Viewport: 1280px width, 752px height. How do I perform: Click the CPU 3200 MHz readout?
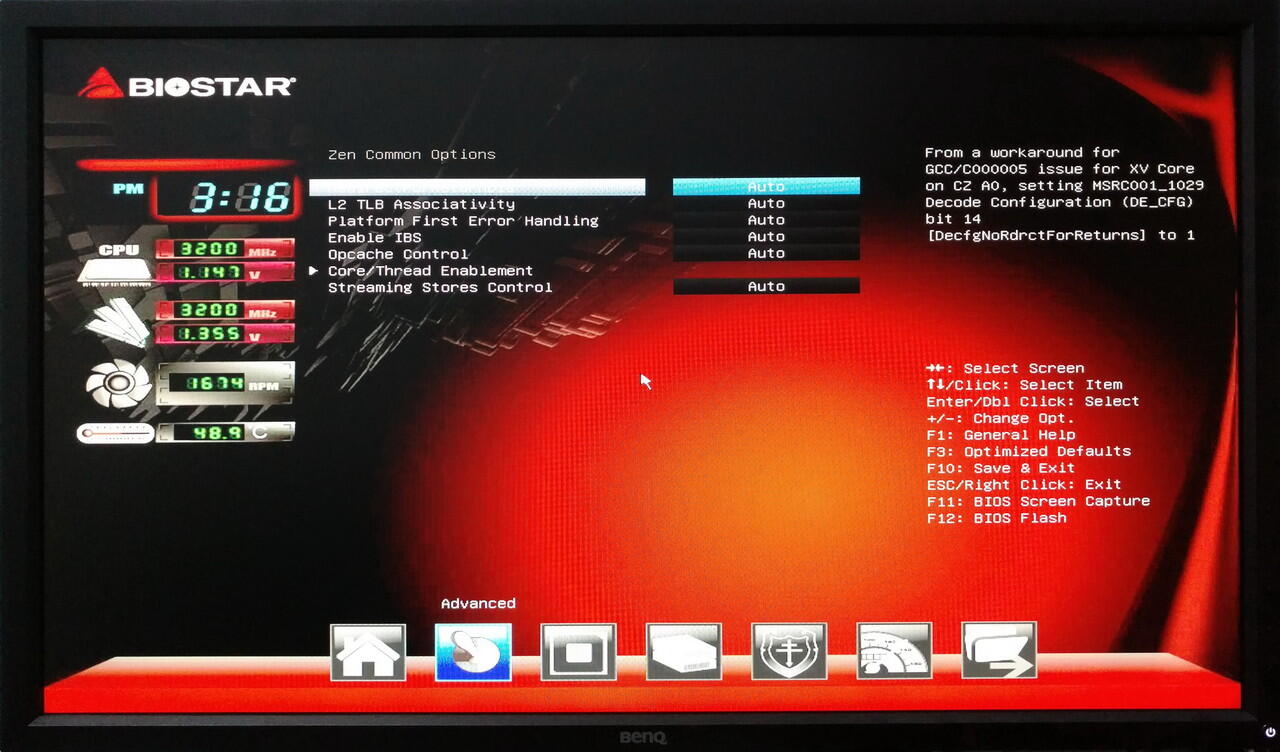[x=225, y=249]
